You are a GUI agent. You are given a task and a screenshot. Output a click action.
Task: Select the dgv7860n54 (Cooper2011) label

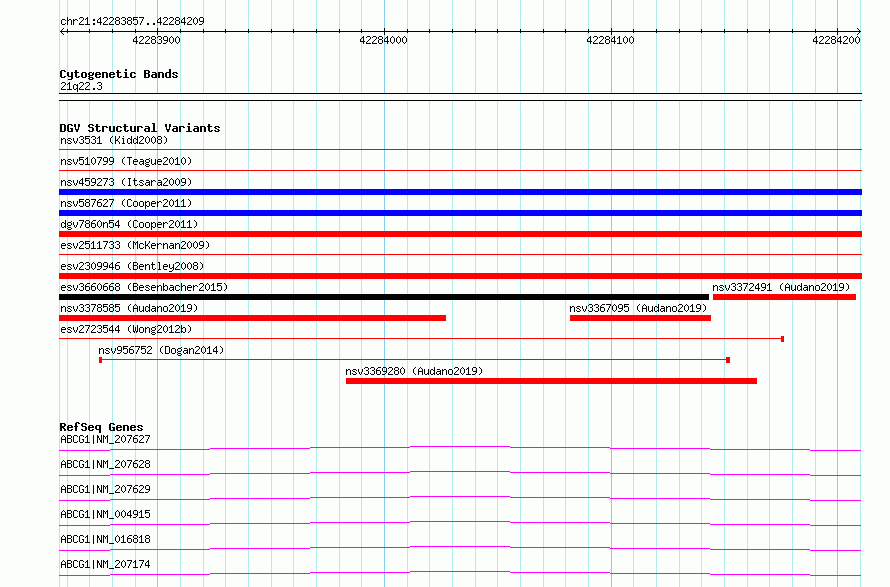tap(129, 224)
